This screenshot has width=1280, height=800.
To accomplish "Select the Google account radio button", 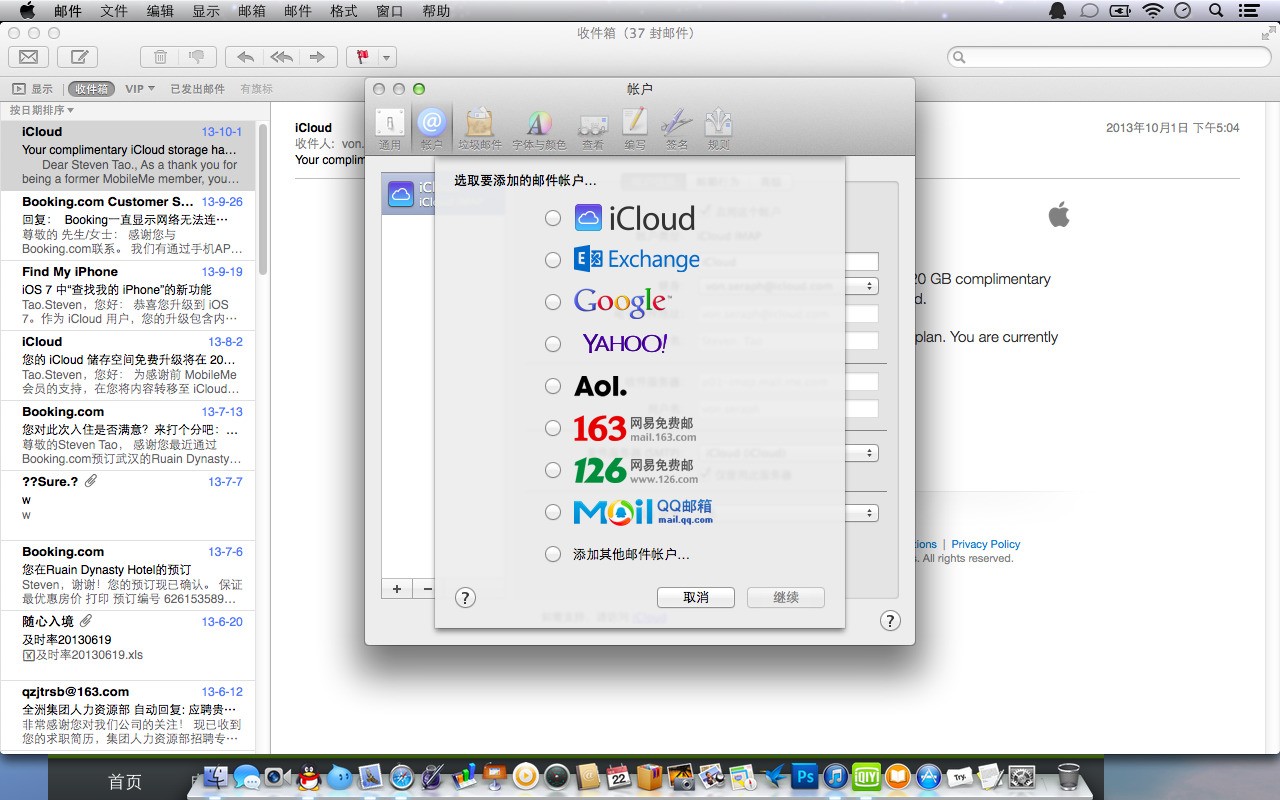I will 553,302.
